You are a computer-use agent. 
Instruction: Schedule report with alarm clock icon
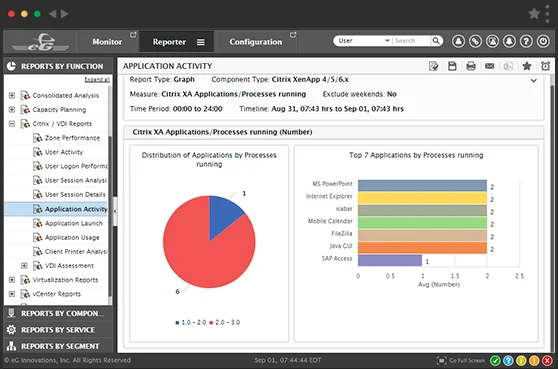[545, 66]
